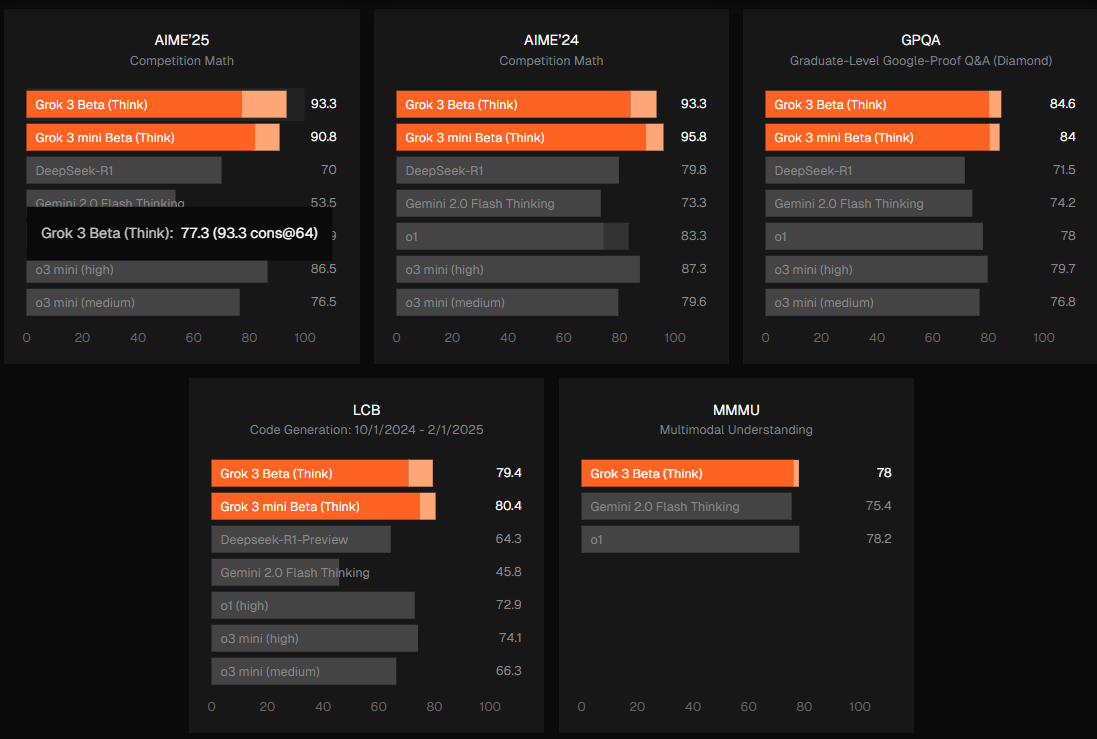Click the 83.3 score in AIME'24 chart
Screen dimensions: 1097x739
coord(693,236)
